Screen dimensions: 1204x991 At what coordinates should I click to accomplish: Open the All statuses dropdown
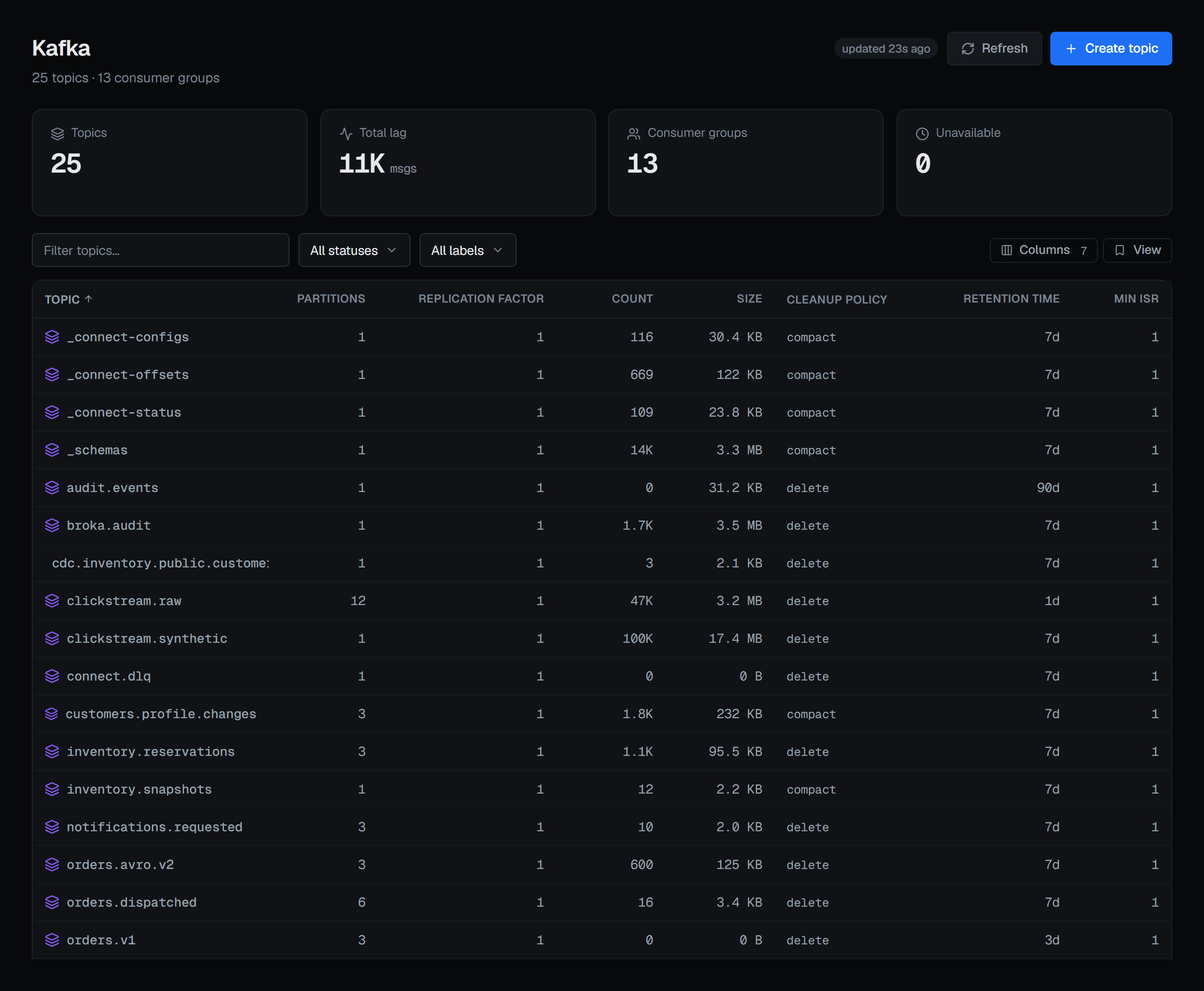tap(354, 250)
